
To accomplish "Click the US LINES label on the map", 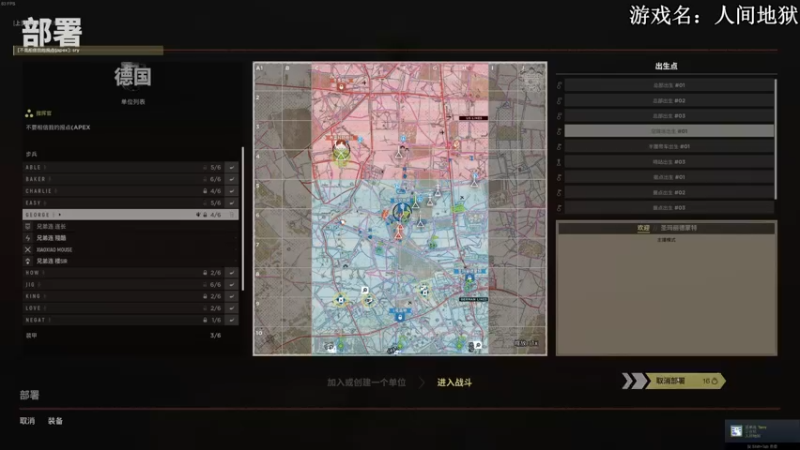I will pyautogui.click(x=473, y=118).
